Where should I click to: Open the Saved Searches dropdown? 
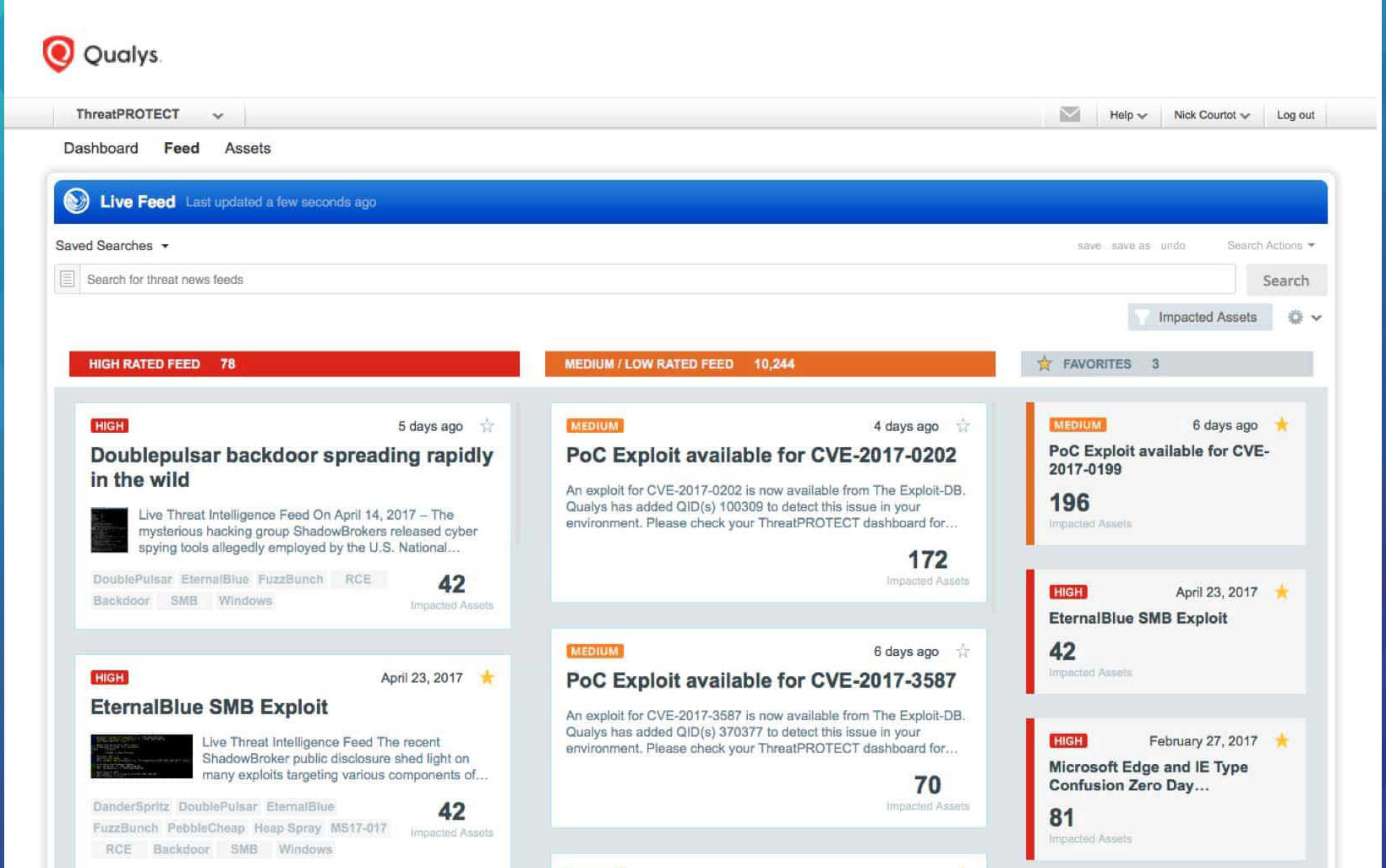click(x=112, y=246)
